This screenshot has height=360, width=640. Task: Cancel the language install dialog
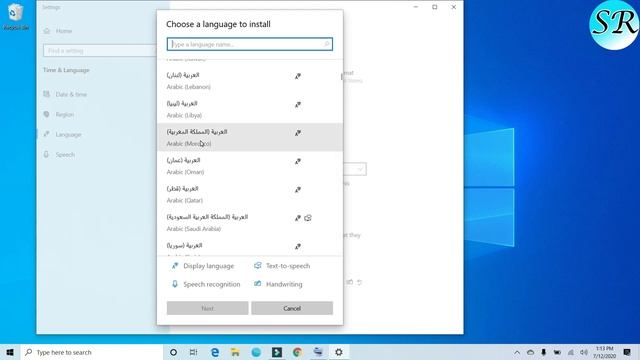pos(292,308)
